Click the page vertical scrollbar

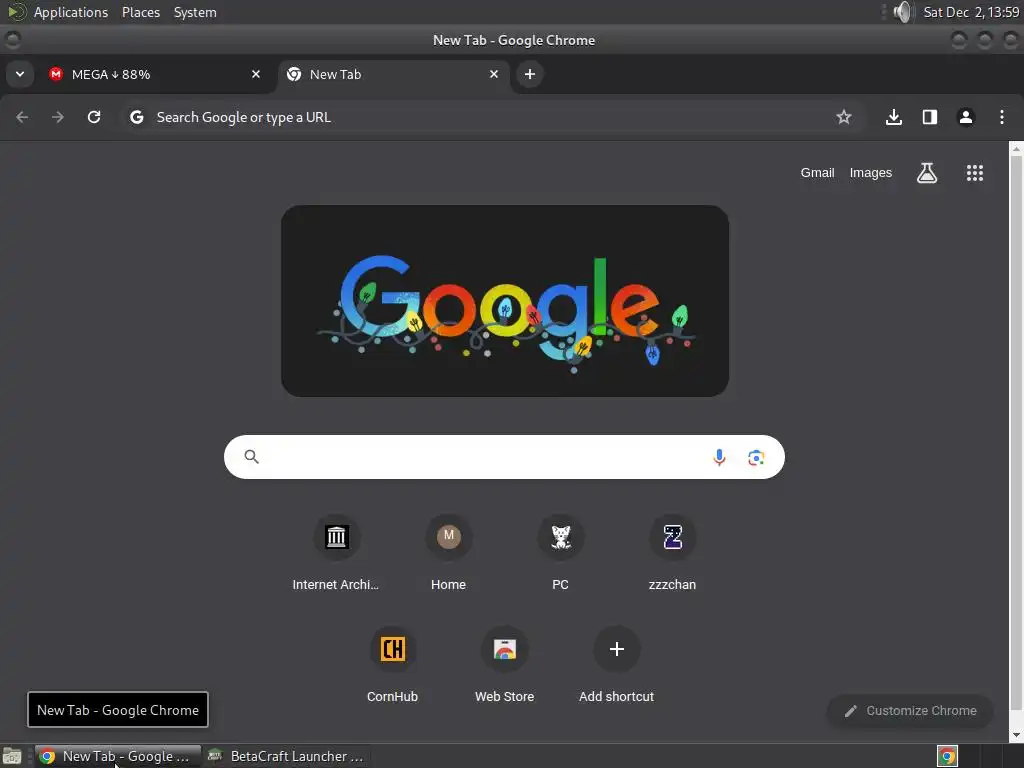click(x=1016, y=433)
